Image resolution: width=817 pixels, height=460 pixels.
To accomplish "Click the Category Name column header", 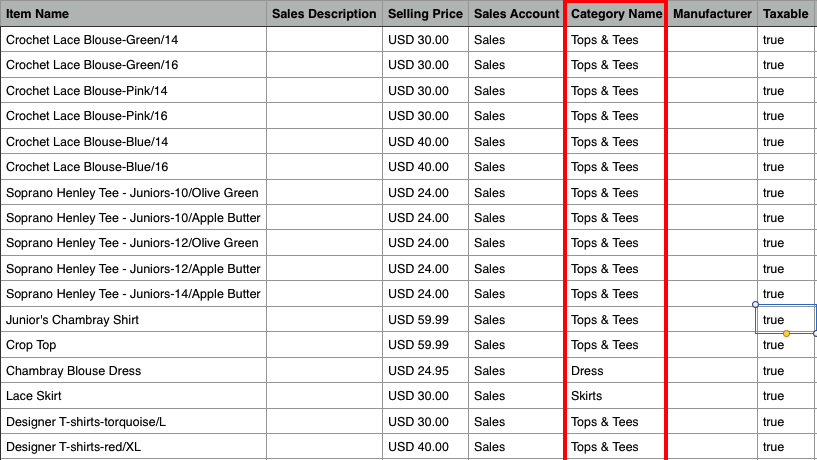I will (616, 14).
